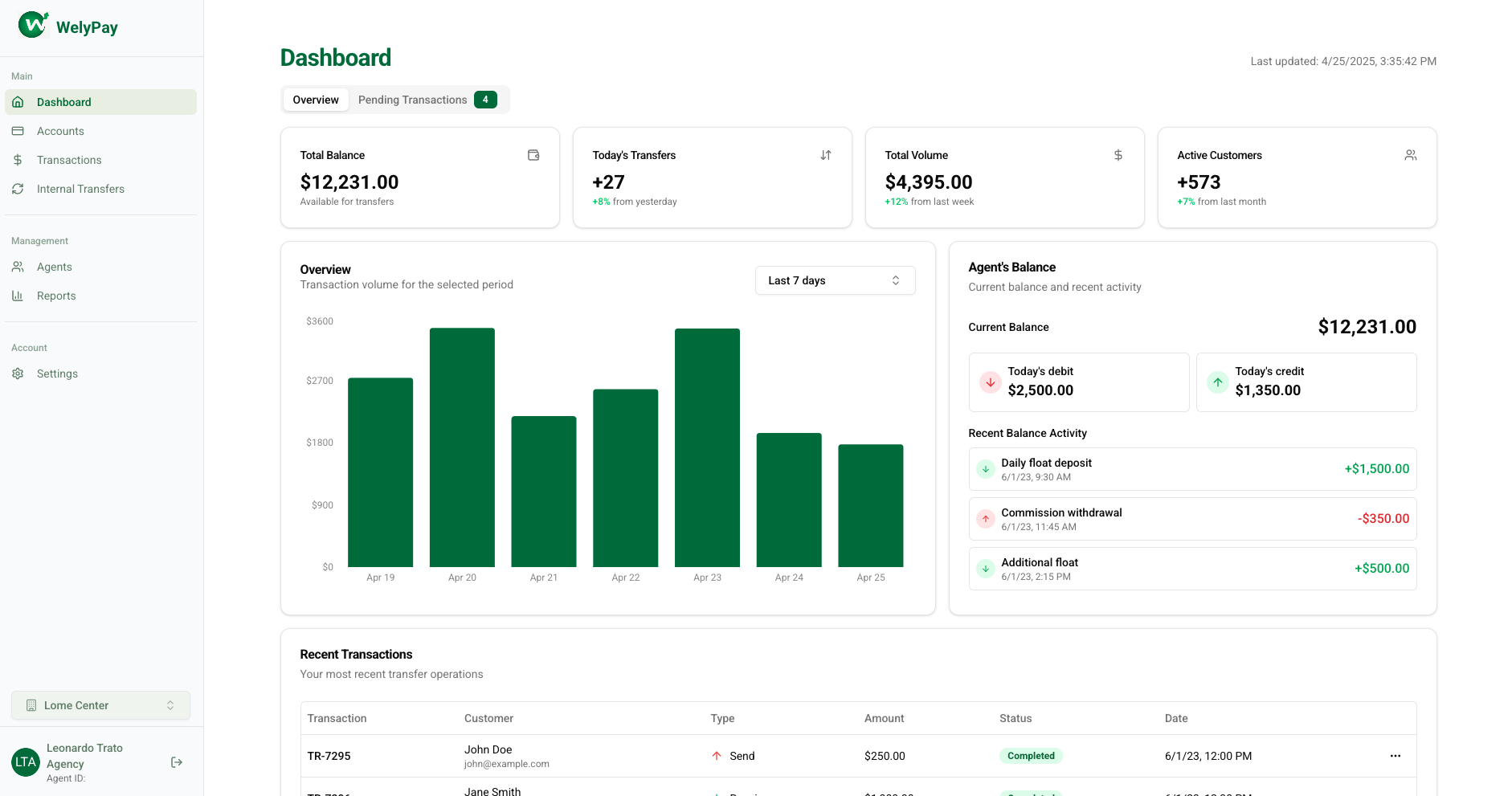Open Settings from the sidebar gear icon
Screen dimensions: 1512x796
(18, 374)
